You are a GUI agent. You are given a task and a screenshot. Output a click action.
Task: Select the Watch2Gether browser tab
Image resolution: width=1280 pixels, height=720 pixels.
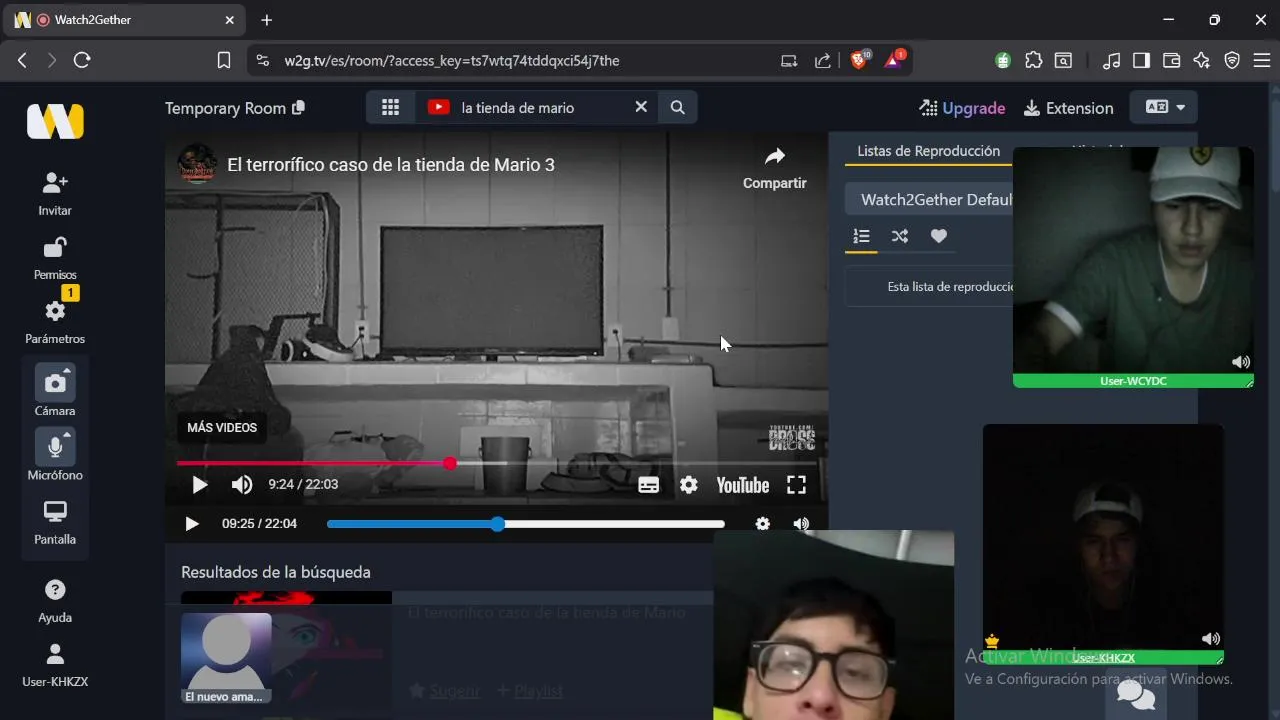pyautogui.click(x=126, y=20)
